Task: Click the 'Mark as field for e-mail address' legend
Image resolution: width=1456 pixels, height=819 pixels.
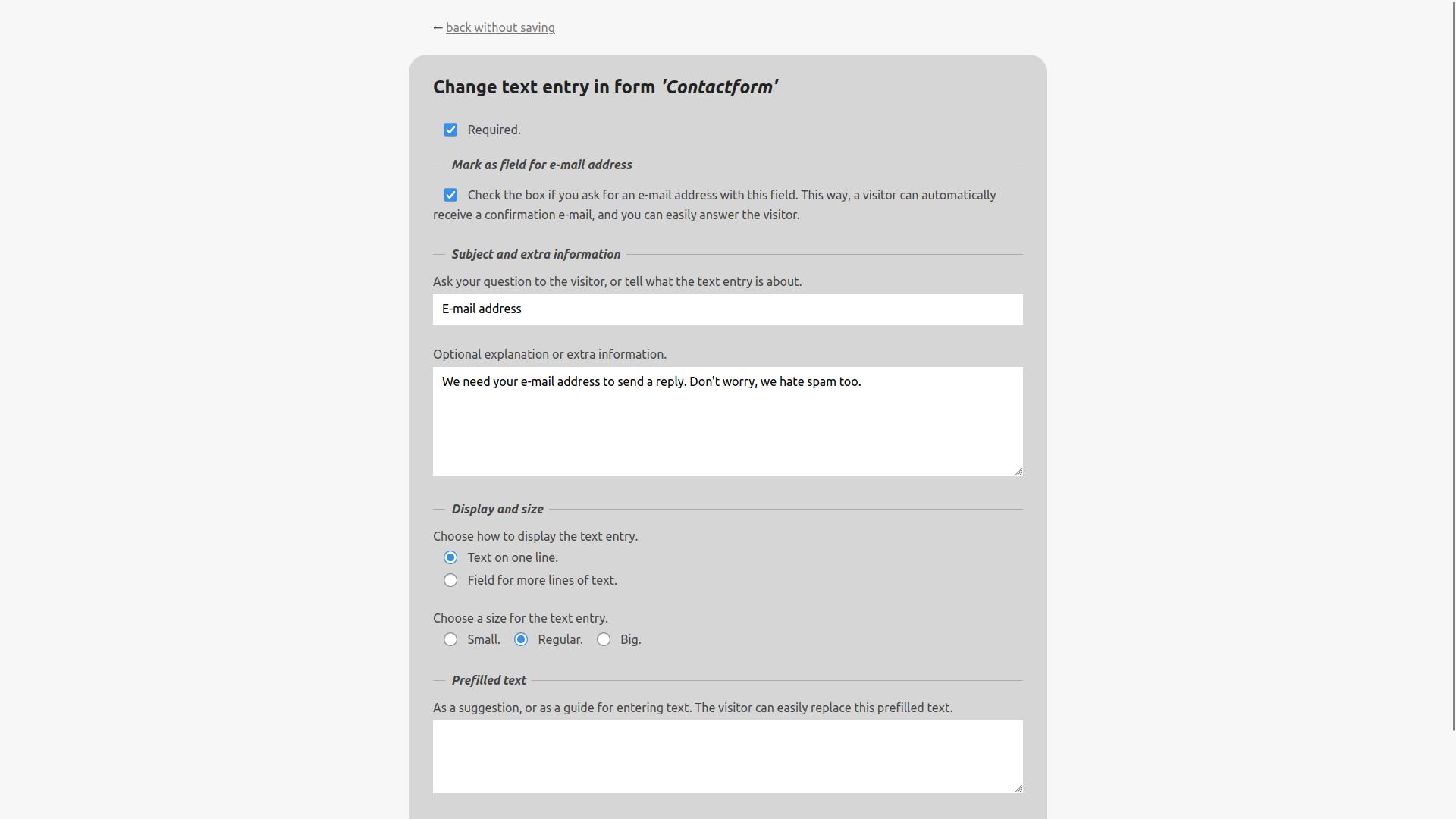Action: [541, 165]
